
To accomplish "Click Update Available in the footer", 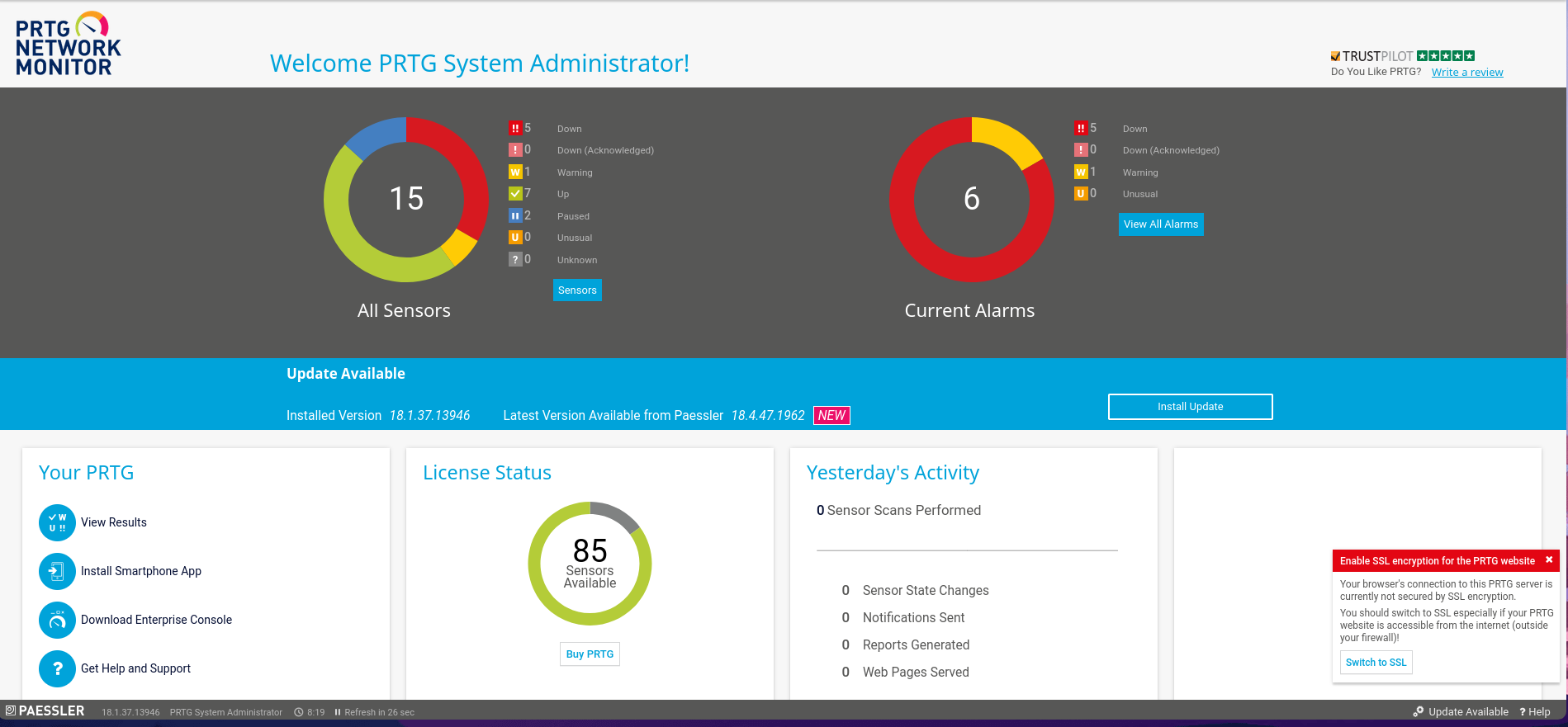I will pyautogui.click(x=1461, y=711).
